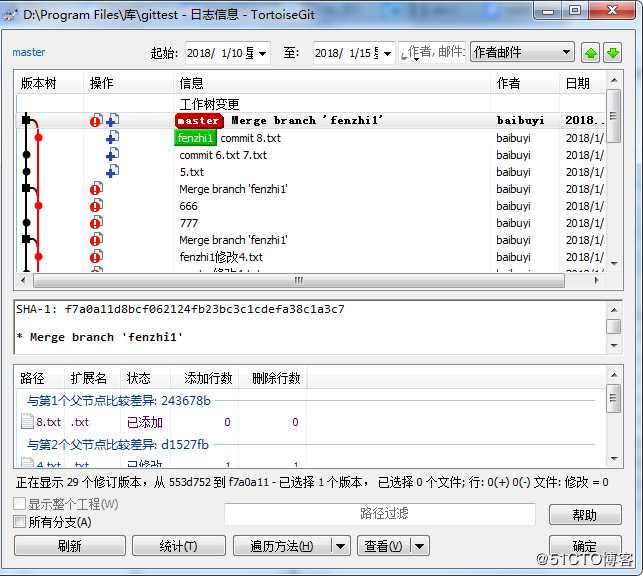Select the commit 8.txt log entry
Screen dimensions: 643x576
click(x=310, y=138)
